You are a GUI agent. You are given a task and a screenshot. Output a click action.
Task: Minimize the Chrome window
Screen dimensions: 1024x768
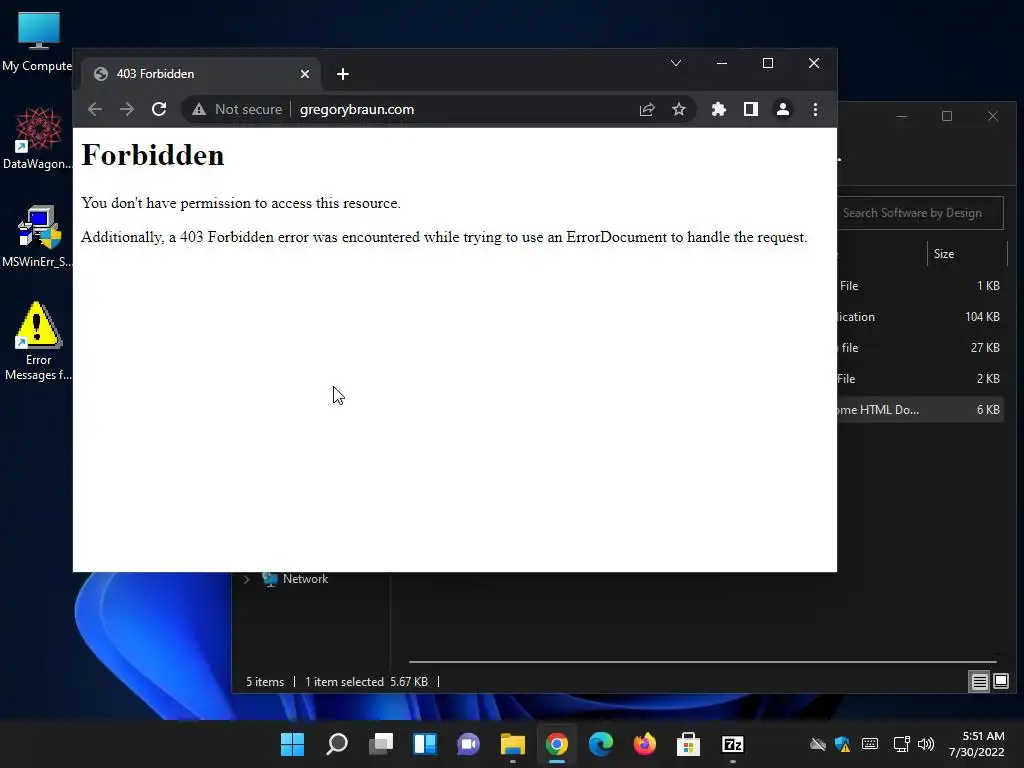pos(722,63)
